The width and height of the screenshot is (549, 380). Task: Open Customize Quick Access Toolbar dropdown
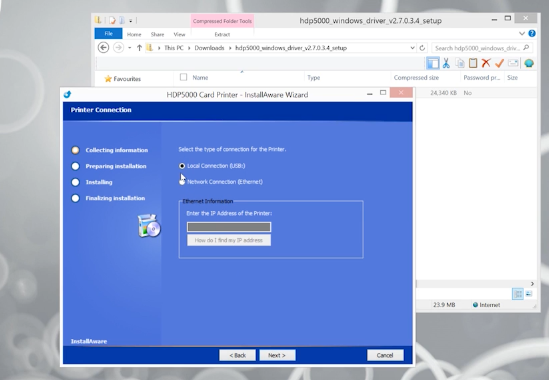click(130, 21)
